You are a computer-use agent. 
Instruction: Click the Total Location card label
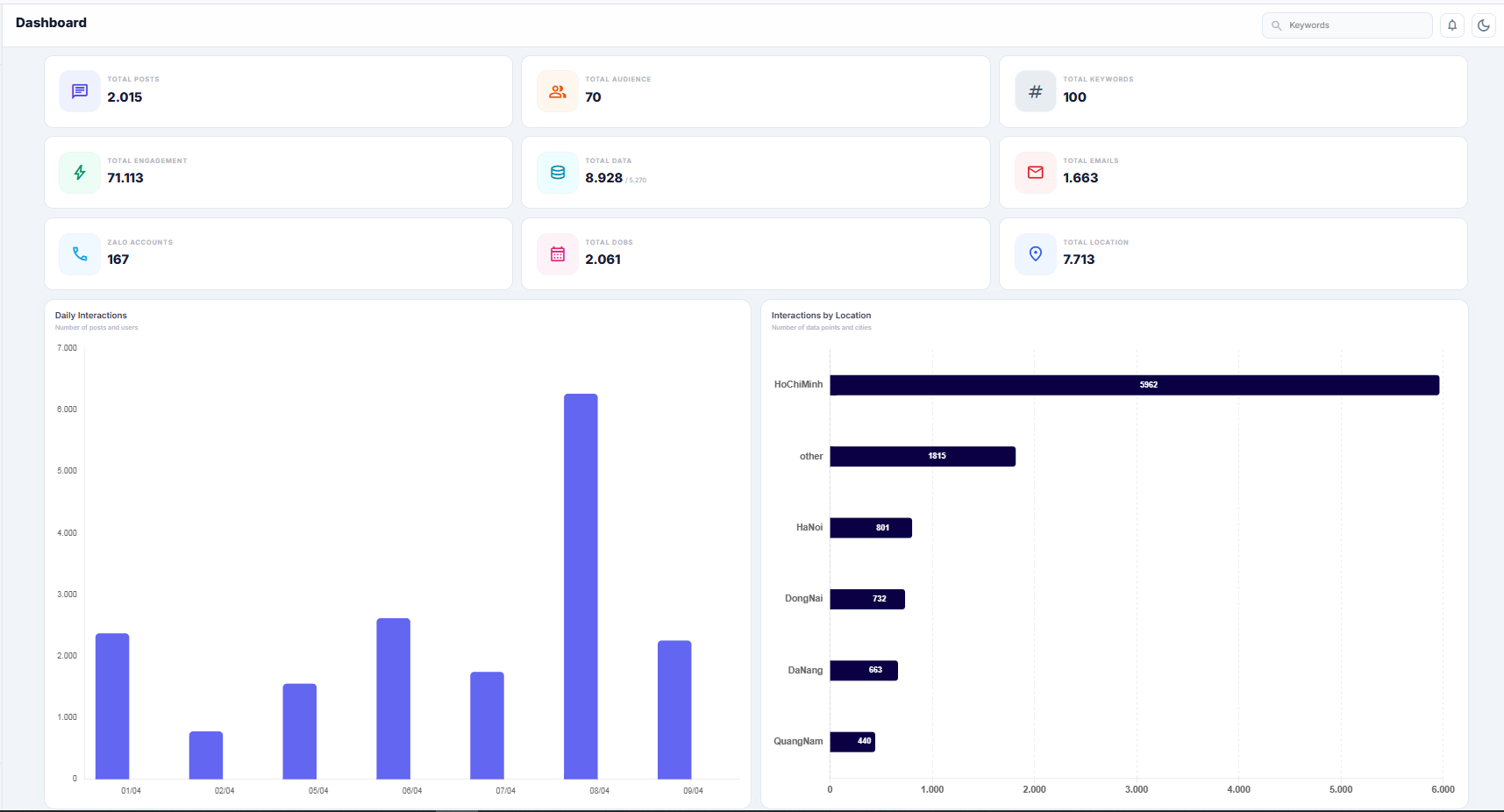tap(1096, 243)
